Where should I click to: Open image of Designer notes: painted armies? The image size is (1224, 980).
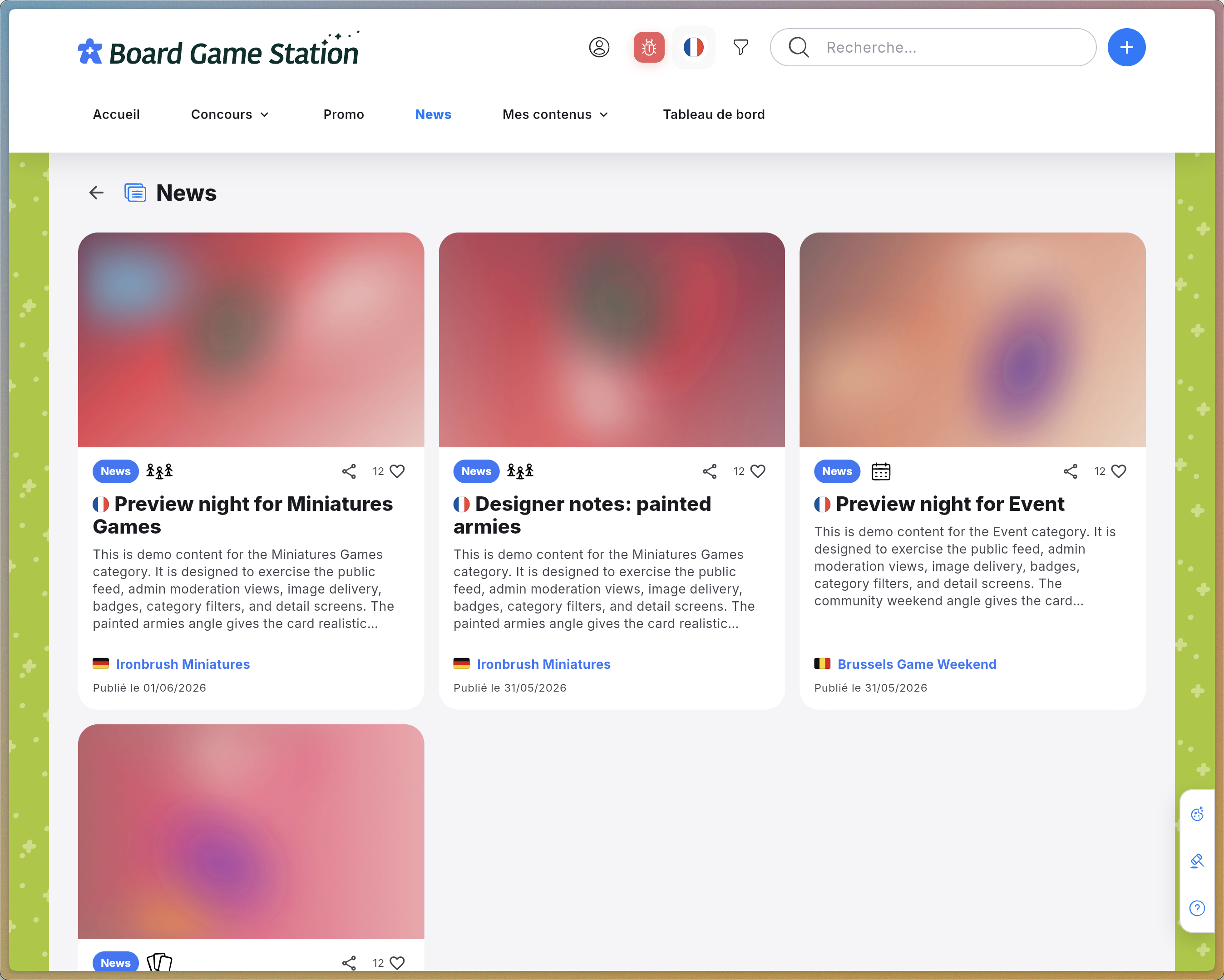point(612,340)
